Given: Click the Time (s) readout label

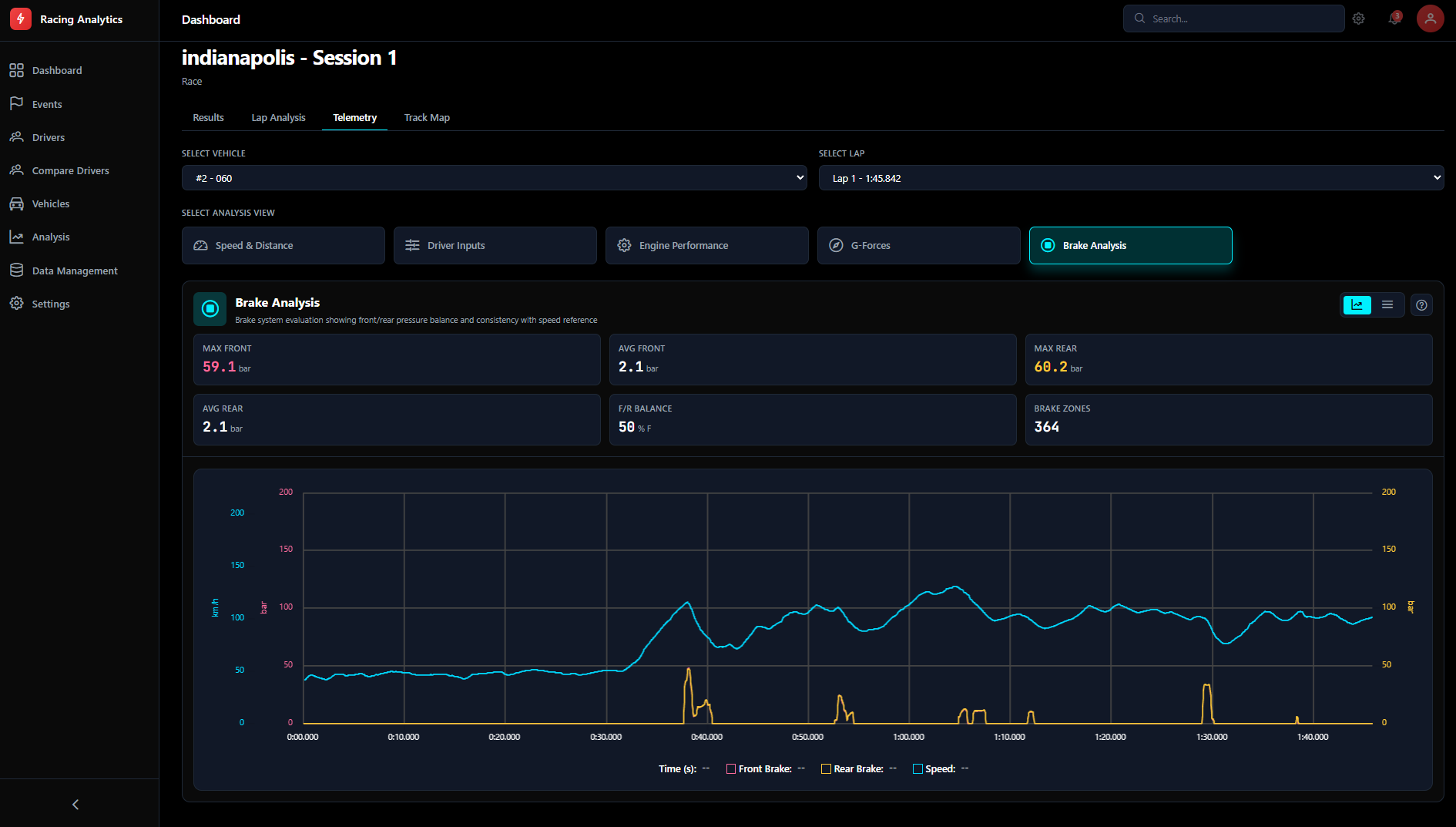Looking at the screenshot, I should tap(677, 768).
